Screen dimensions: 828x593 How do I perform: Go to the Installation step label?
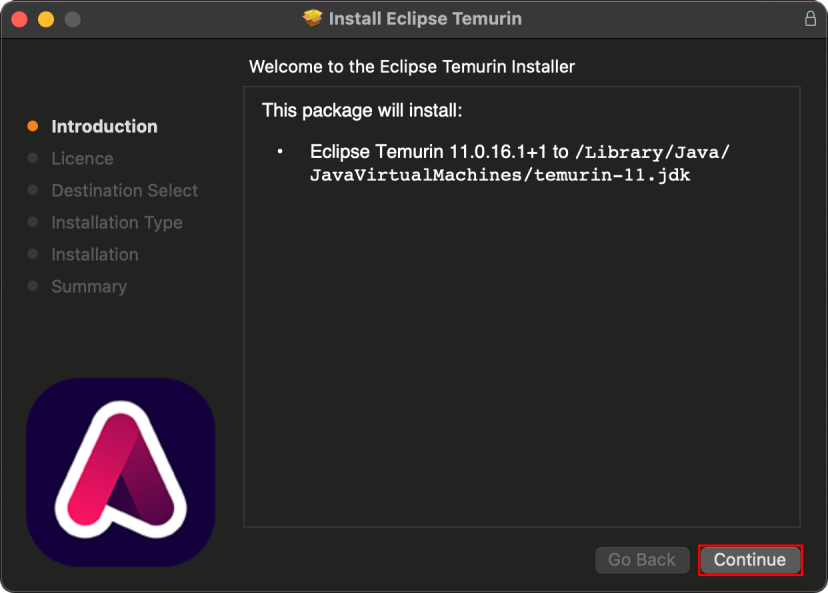click(94, 254)
